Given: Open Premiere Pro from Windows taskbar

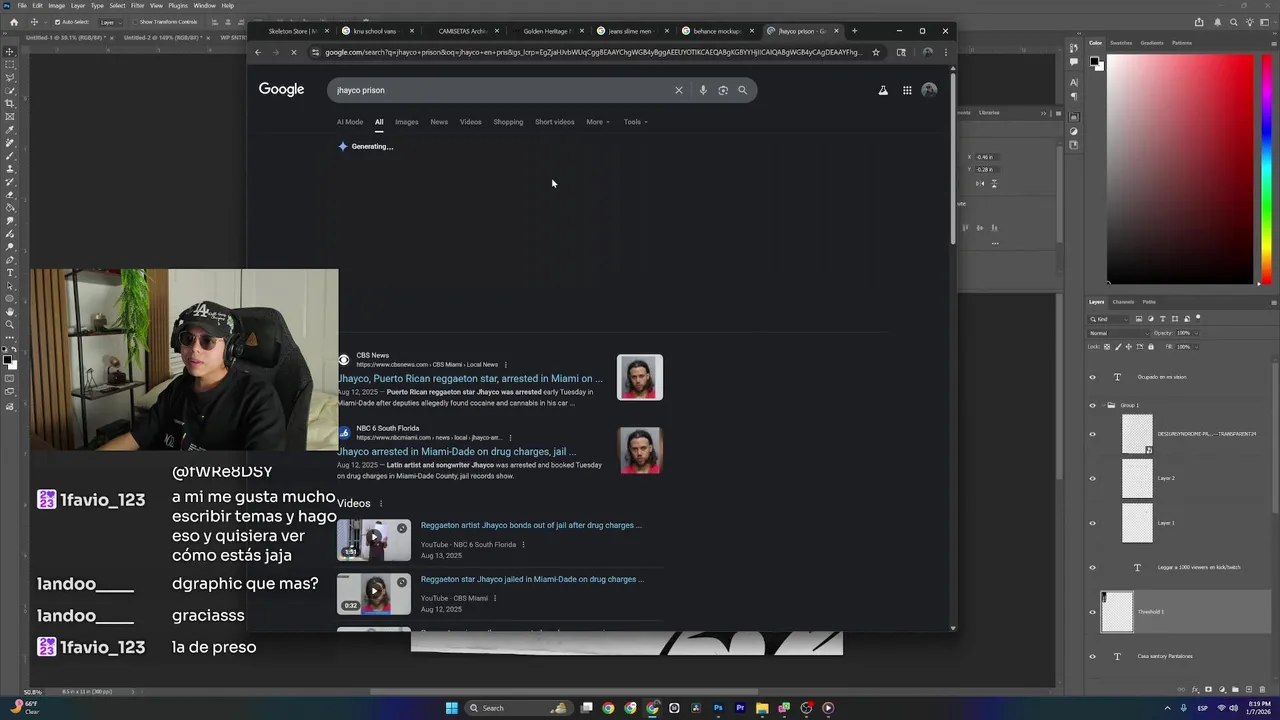Looking at the screenshot, I should 740,708.
